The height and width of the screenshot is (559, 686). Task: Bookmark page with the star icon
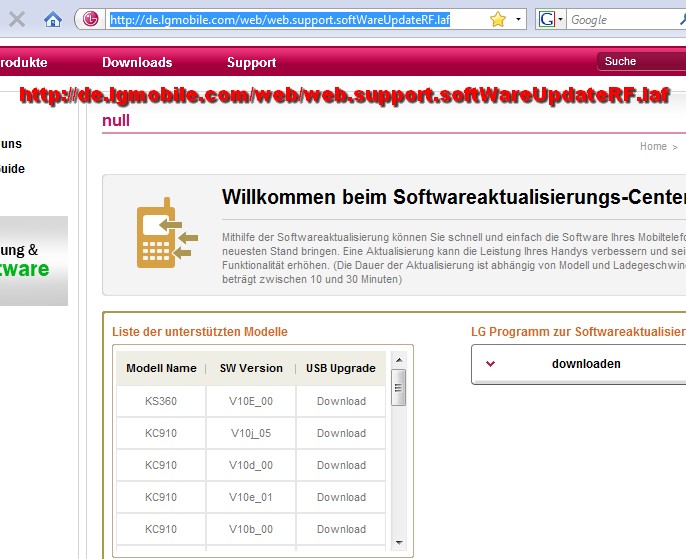pyautogui.click(x=498, y=19)
